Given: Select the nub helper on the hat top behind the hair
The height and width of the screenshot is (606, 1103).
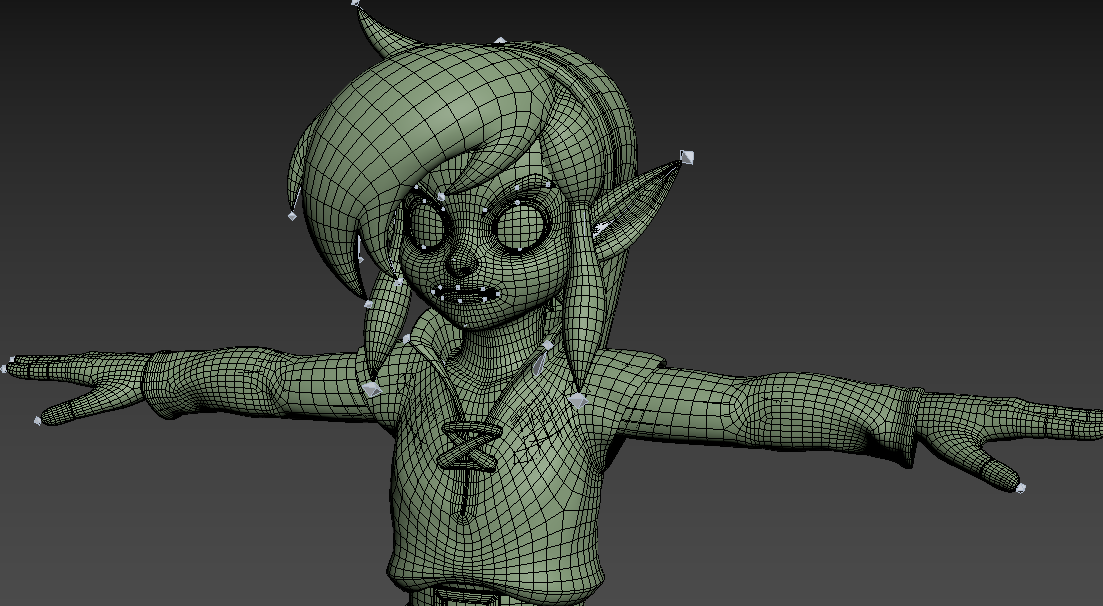Looking at the screenshot, I should pyautogui.click(x=500, y=41).
